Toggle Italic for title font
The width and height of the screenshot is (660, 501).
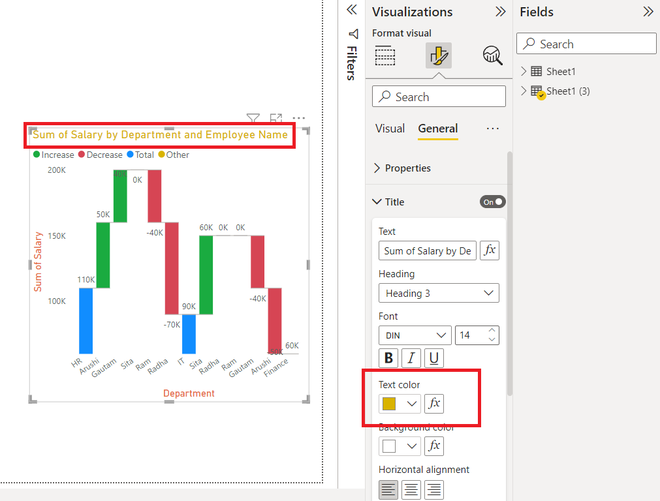click(411, 358)
